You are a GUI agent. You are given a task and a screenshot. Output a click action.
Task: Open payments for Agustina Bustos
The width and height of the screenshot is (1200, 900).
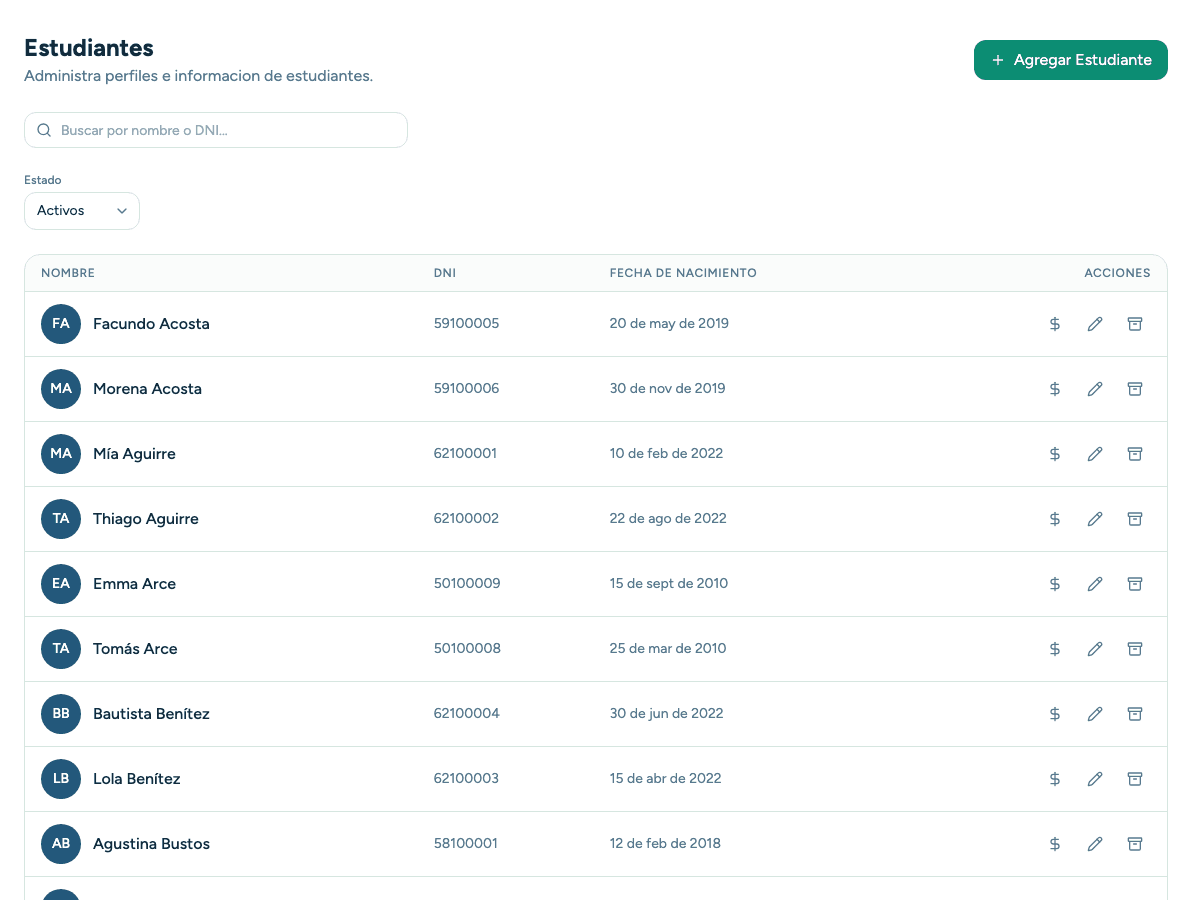(x=1055, y=844)
